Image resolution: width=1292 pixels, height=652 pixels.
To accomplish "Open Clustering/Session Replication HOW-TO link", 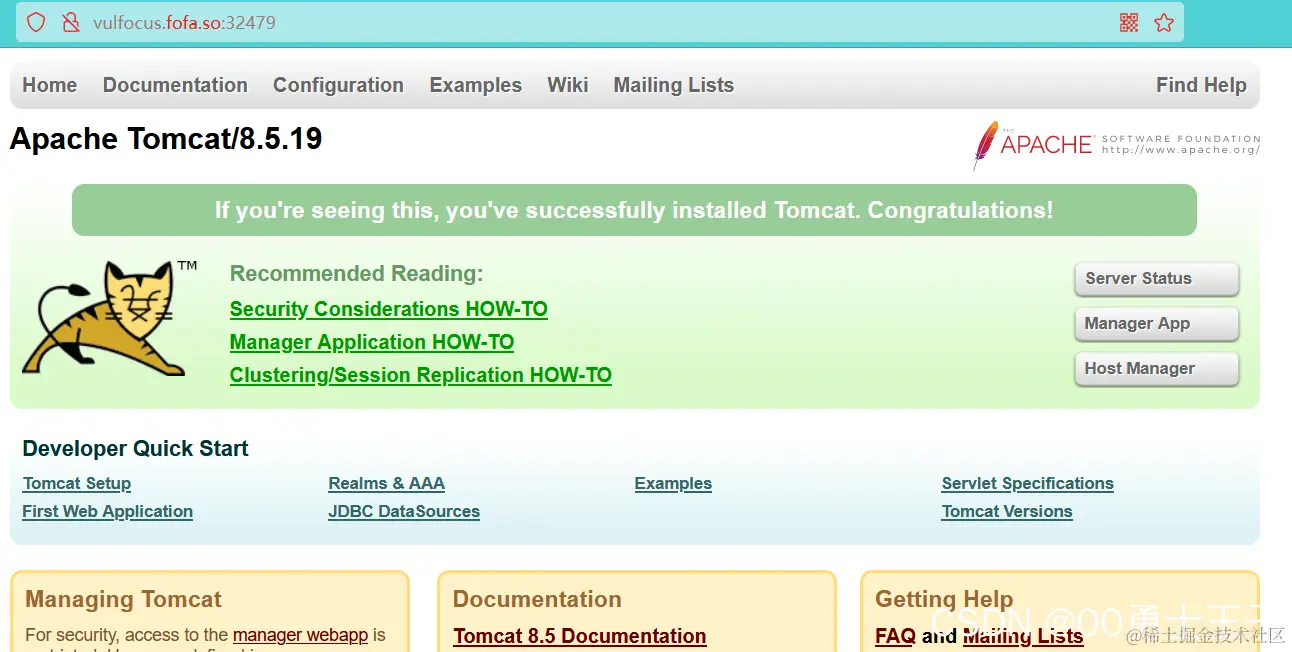I will coord(421,375).
